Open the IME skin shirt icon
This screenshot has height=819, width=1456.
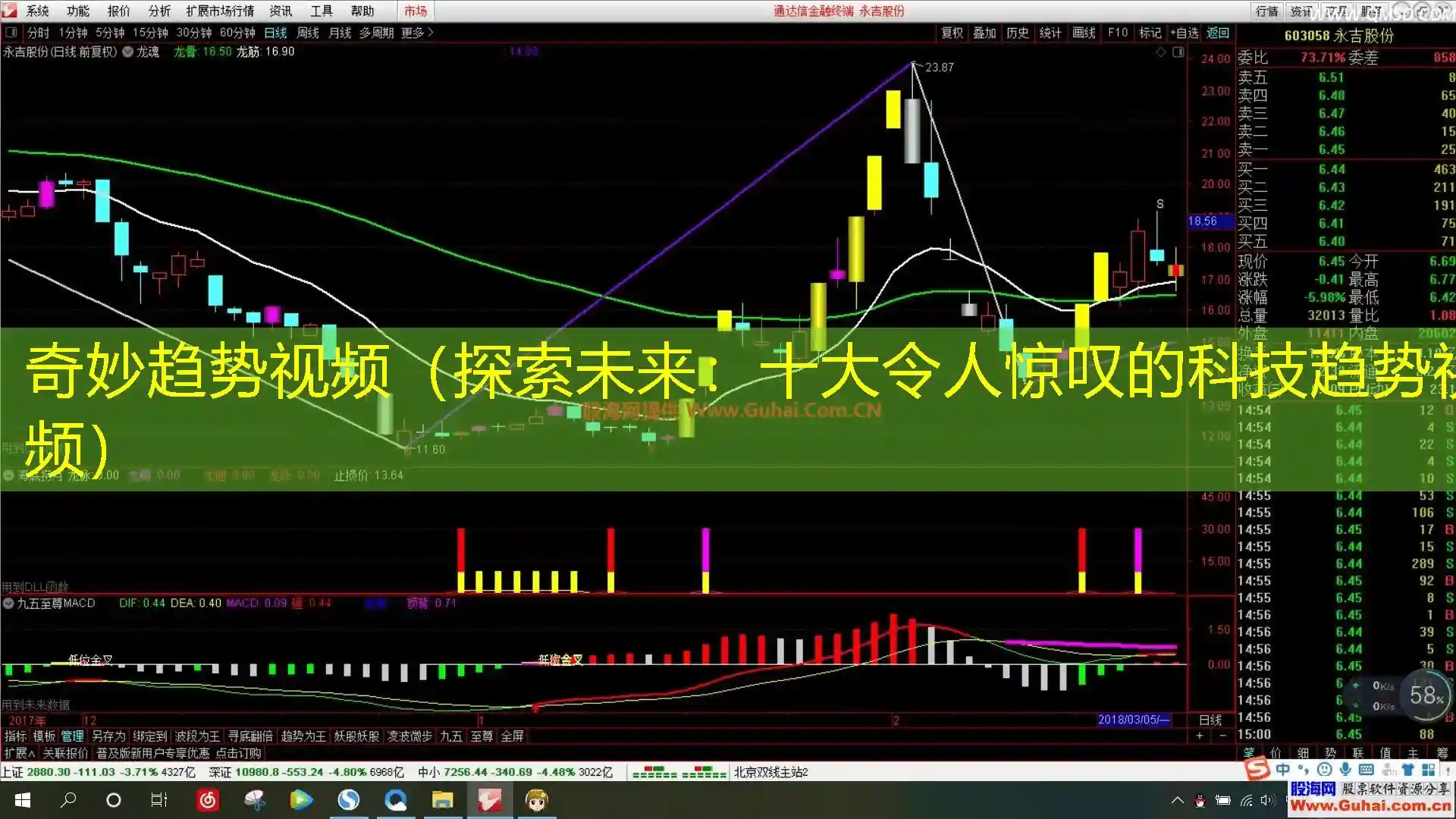click(x=1408, y=770)
